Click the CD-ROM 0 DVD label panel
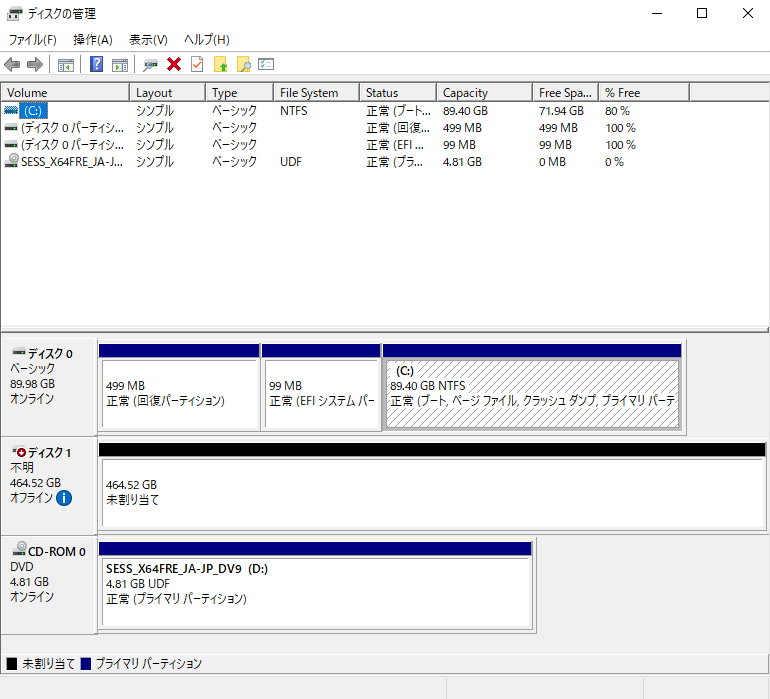Image resolution: width=770 pixels, height=699 pixels. point(48,585)
